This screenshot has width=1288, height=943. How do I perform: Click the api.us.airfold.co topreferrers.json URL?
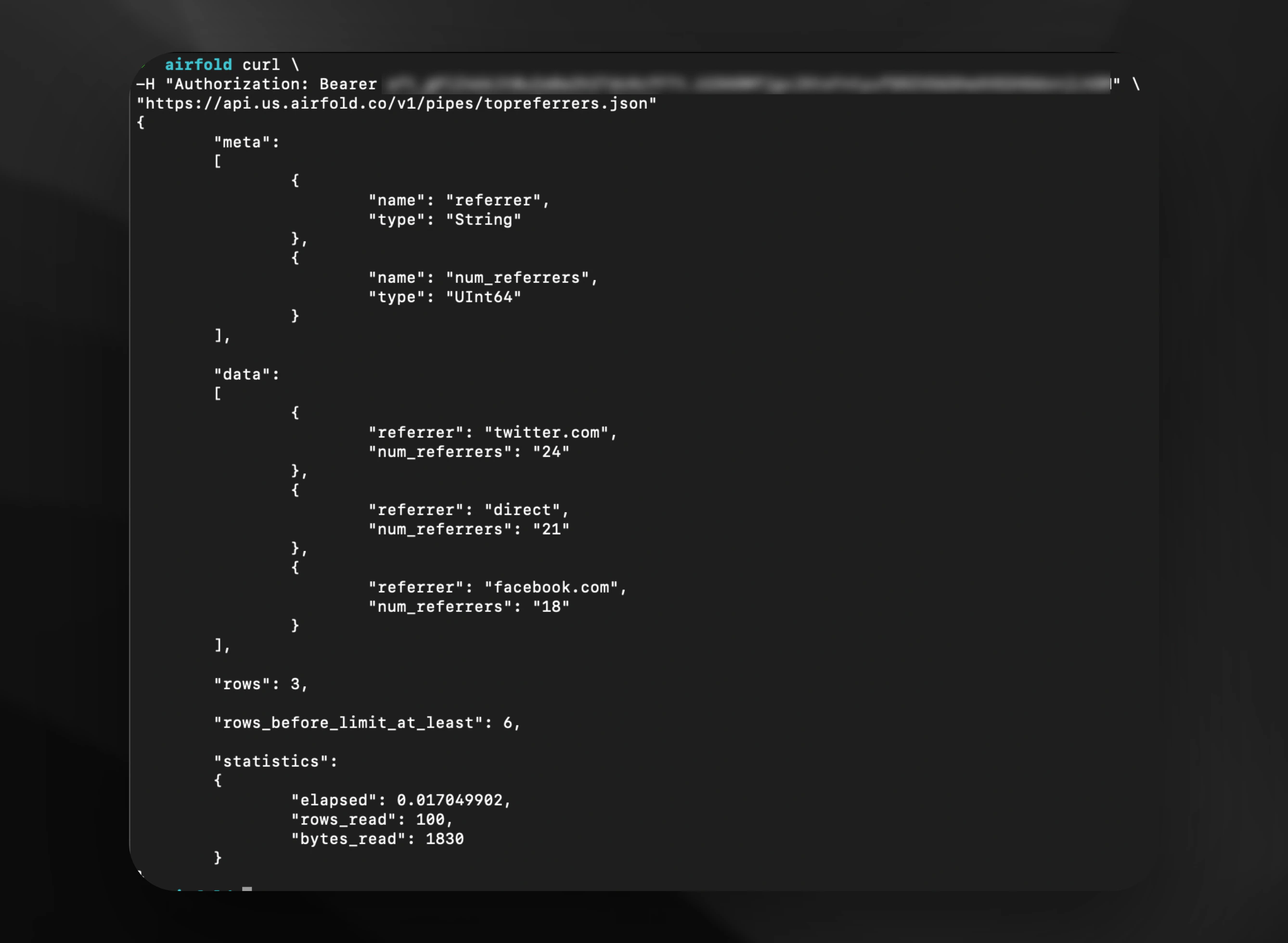click(396, 104)
